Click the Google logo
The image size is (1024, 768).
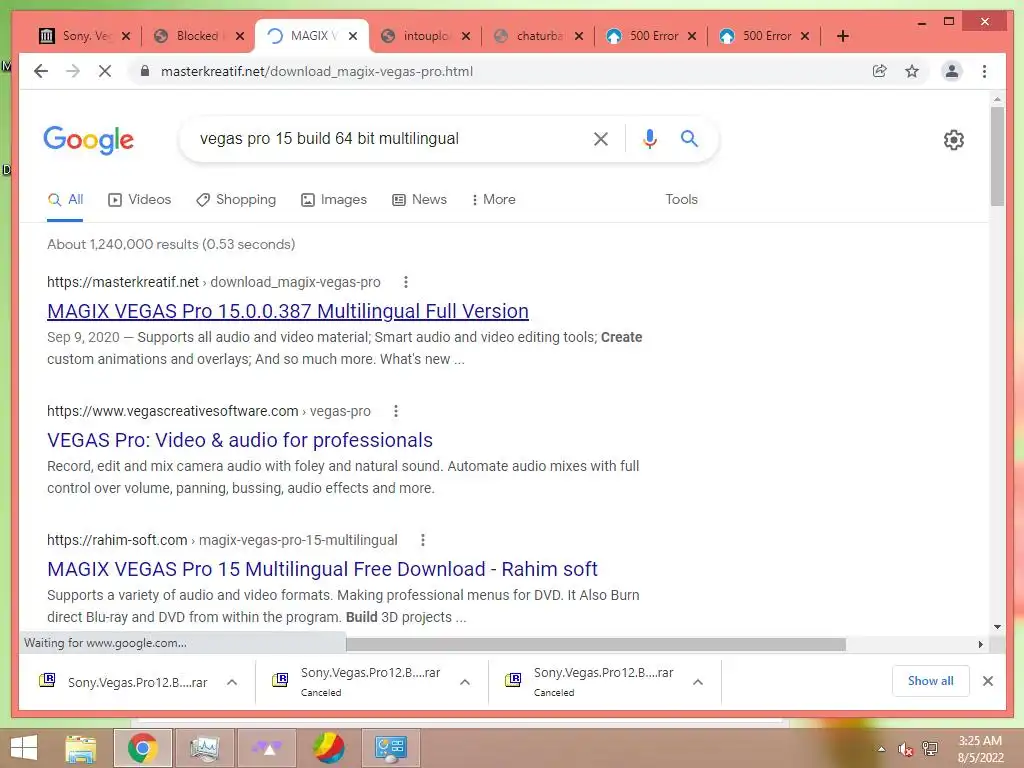(x=88, y=140)
